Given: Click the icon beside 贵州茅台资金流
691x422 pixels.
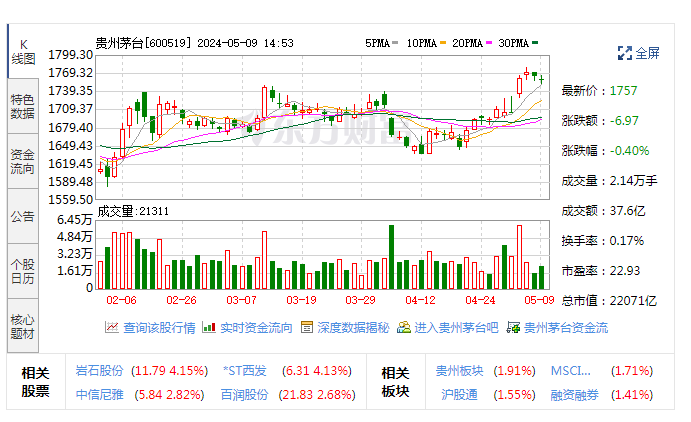Looking at the screenshot, I should 514,327.
